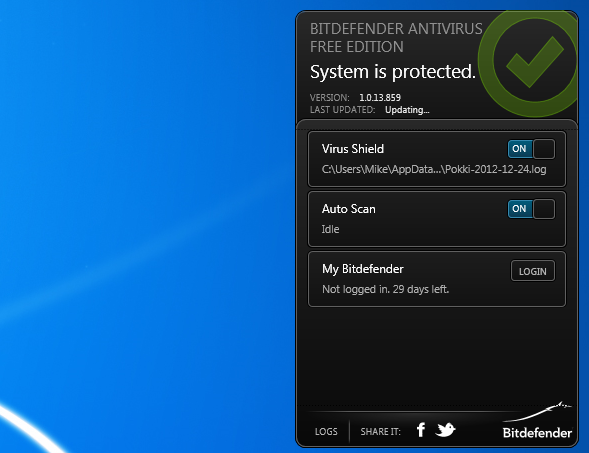Click the Auto Scan Idle status text
The width and height of the screenshot is (589, 453).
pos(330,229)
